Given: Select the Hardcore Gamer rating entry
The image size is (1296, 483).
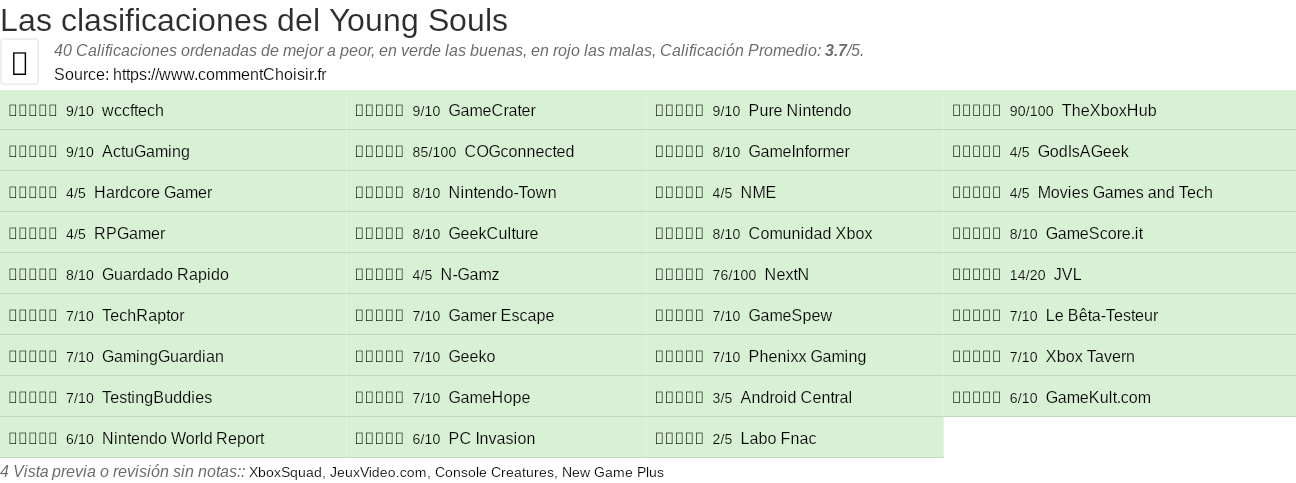Looking at the screenshot, I should 152,193.
